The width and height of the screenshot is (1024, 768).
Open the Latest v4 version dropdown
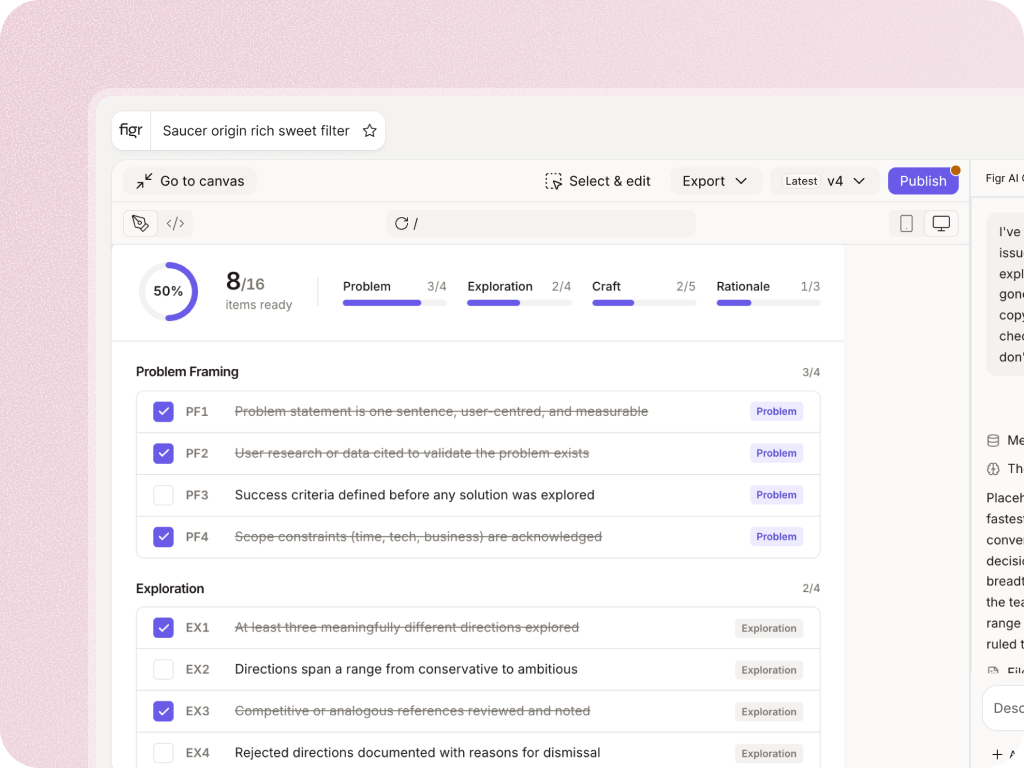(825, 181)
